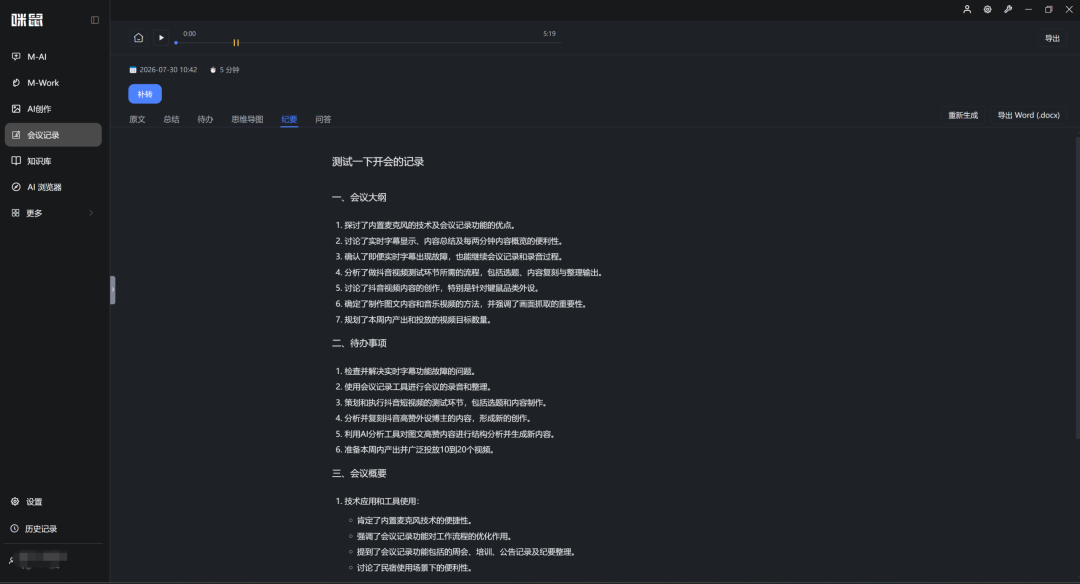Click outline item 规划了本周内产出和投放
This screenshot has width=1080, height=584.
(x=413, y=320)
